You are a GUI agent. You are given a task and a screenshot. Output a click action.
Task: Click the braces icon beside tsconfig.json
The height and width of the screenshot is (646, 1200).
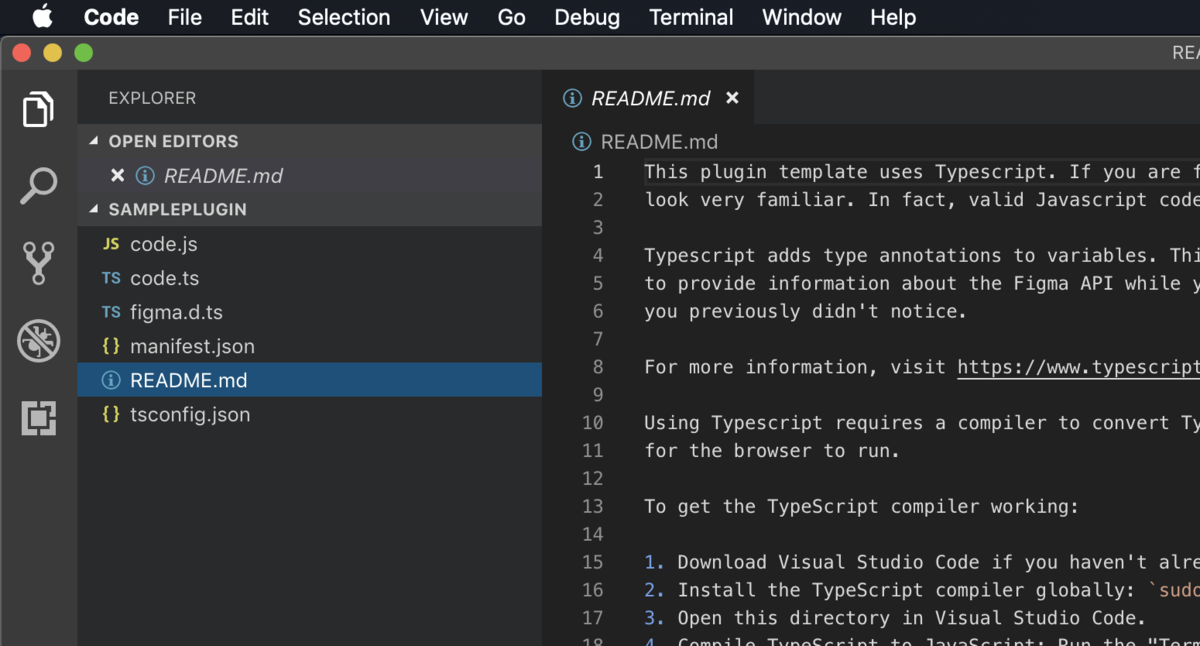point(111,414)
